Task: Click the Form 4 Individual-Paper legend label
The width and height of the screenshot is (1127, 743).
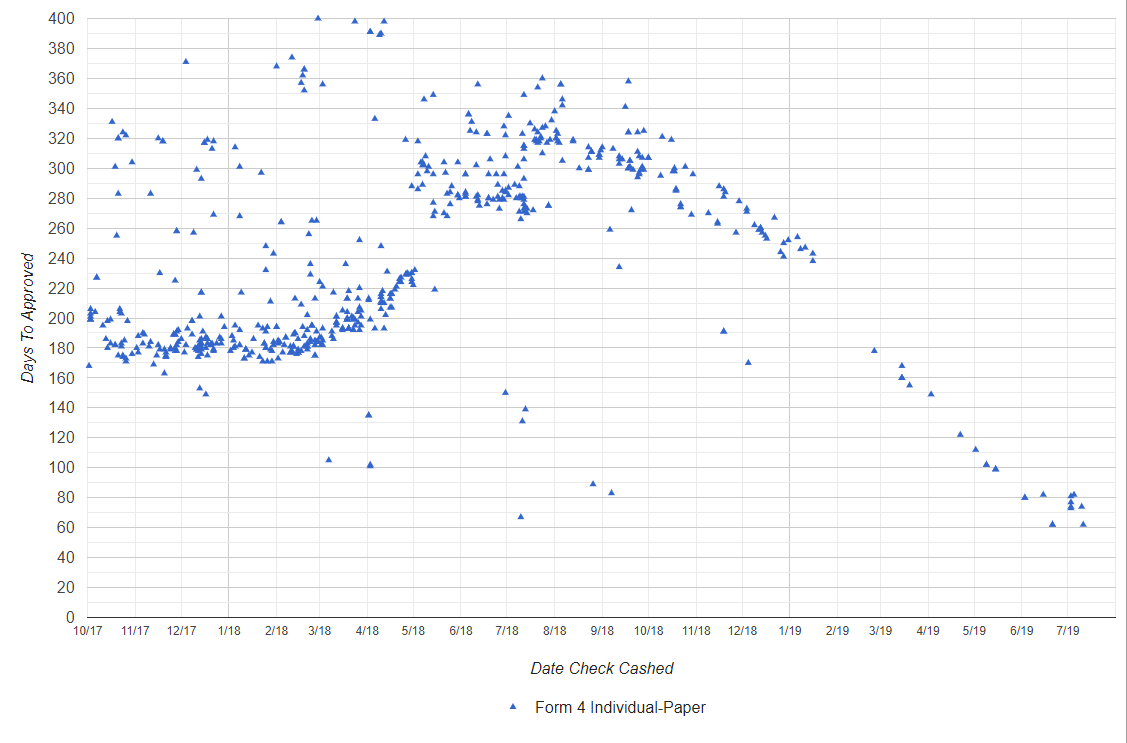Action: (620, 708)
